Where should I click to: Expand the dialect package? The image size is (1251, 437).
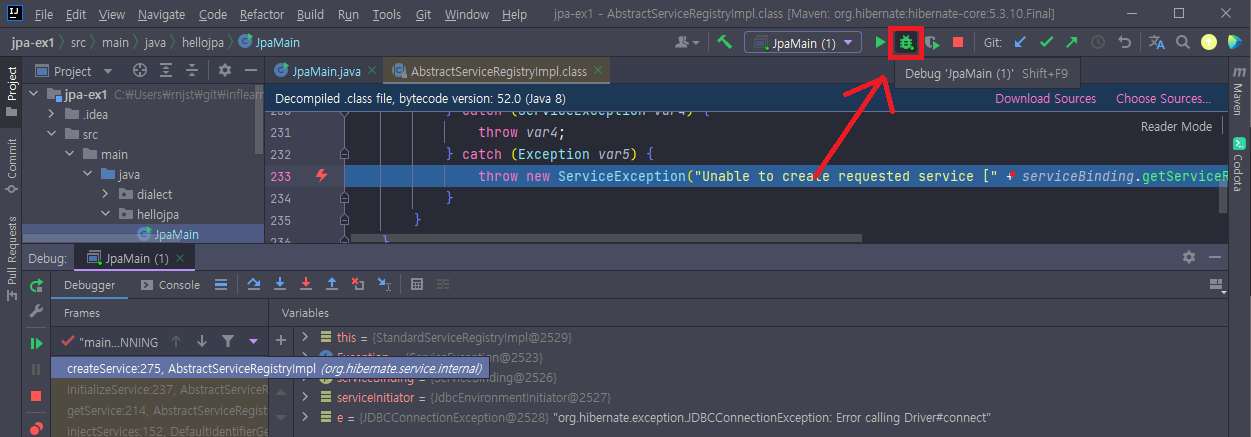[x=106, y=194]
